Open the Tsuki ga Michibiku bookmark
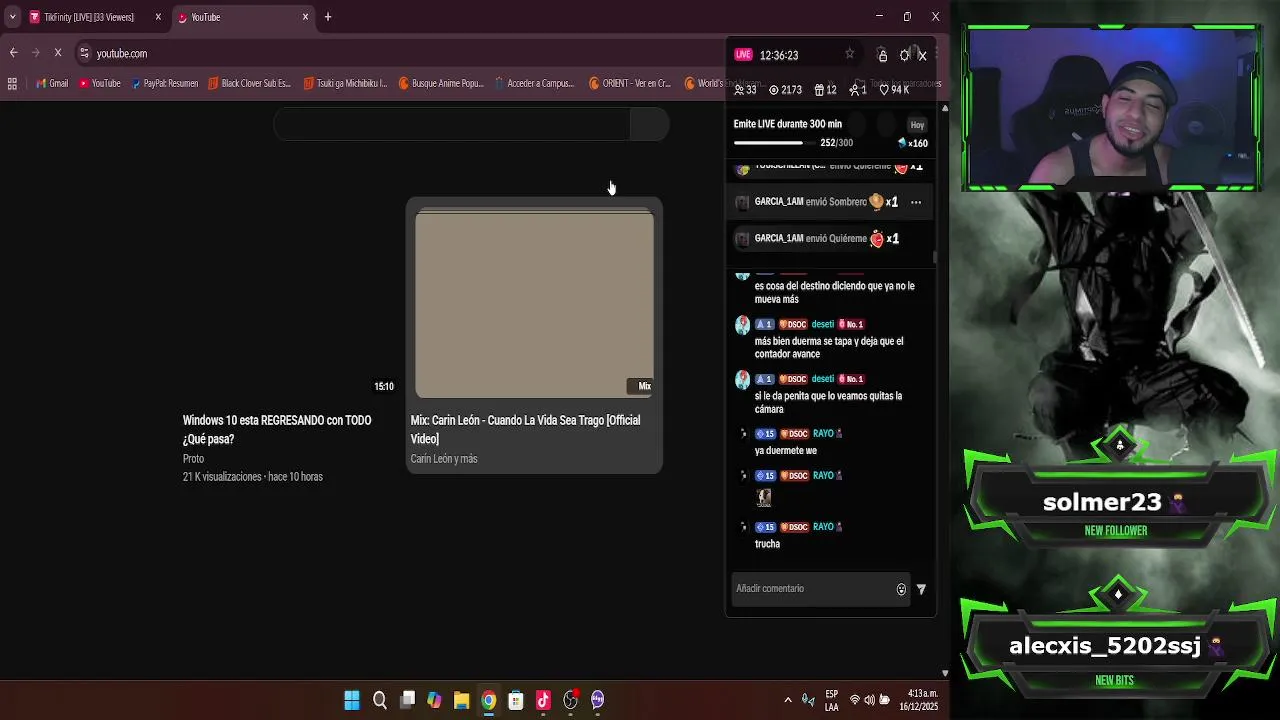This screenshot has width=1280, height=720. (x=345, y=83)
